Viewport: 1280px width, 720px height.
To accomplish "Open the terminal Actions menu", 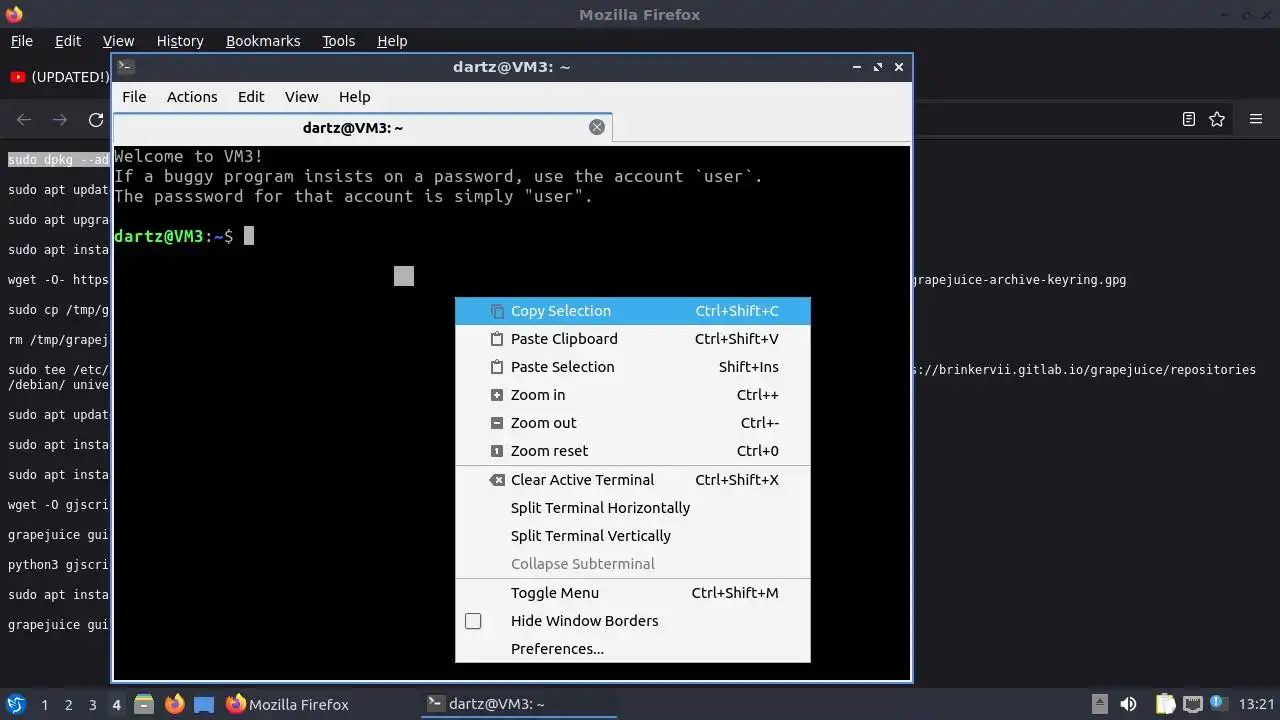I will [x=192, y=97].
